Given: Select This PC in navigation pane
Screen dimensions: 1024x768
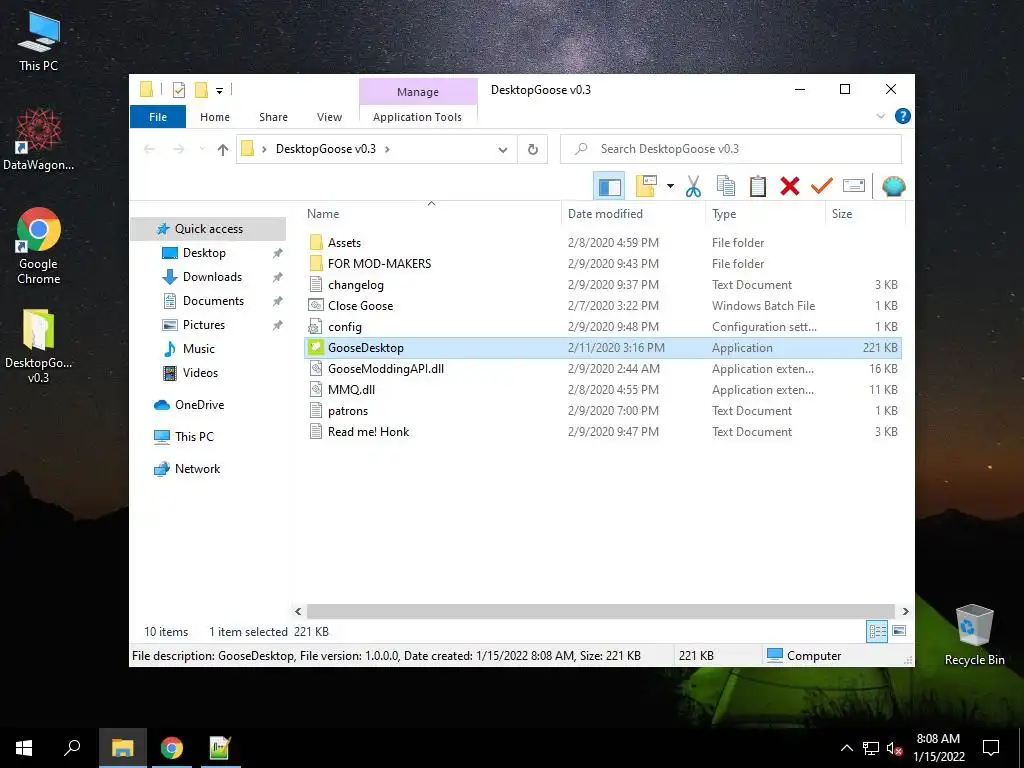Looking at the screenshot, I should coord(194,437).
